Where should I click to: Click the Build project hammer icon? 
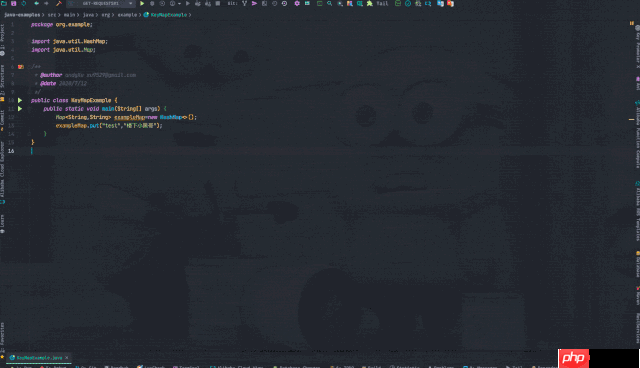pyautogui.click(x=58, y=4)
